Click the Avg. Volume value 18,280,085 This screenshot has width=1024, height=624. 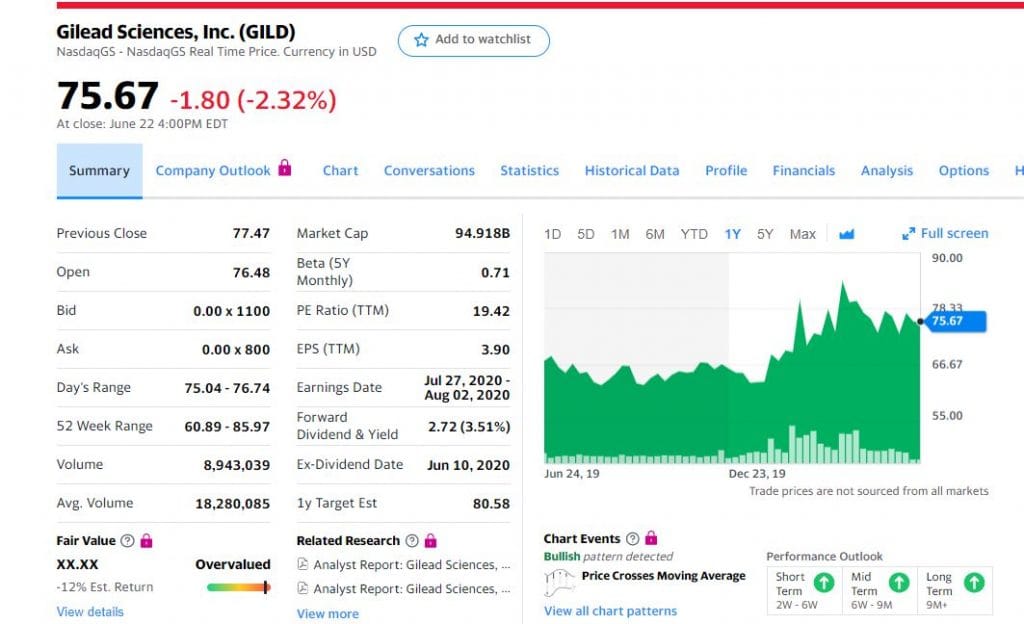pos(232,503)
